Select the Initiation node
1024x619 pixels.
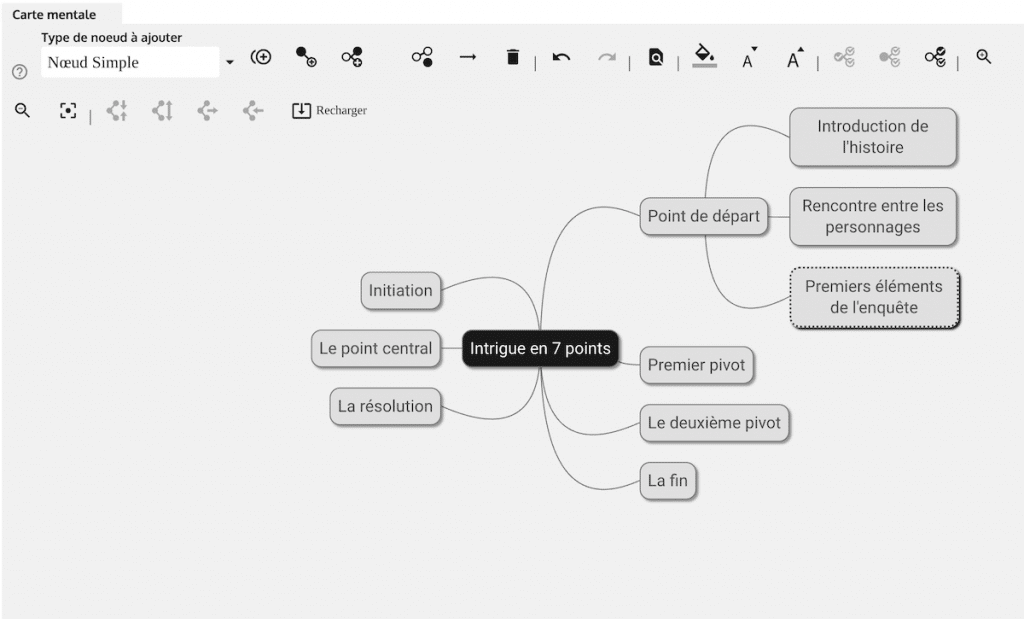tap(400, 291)
